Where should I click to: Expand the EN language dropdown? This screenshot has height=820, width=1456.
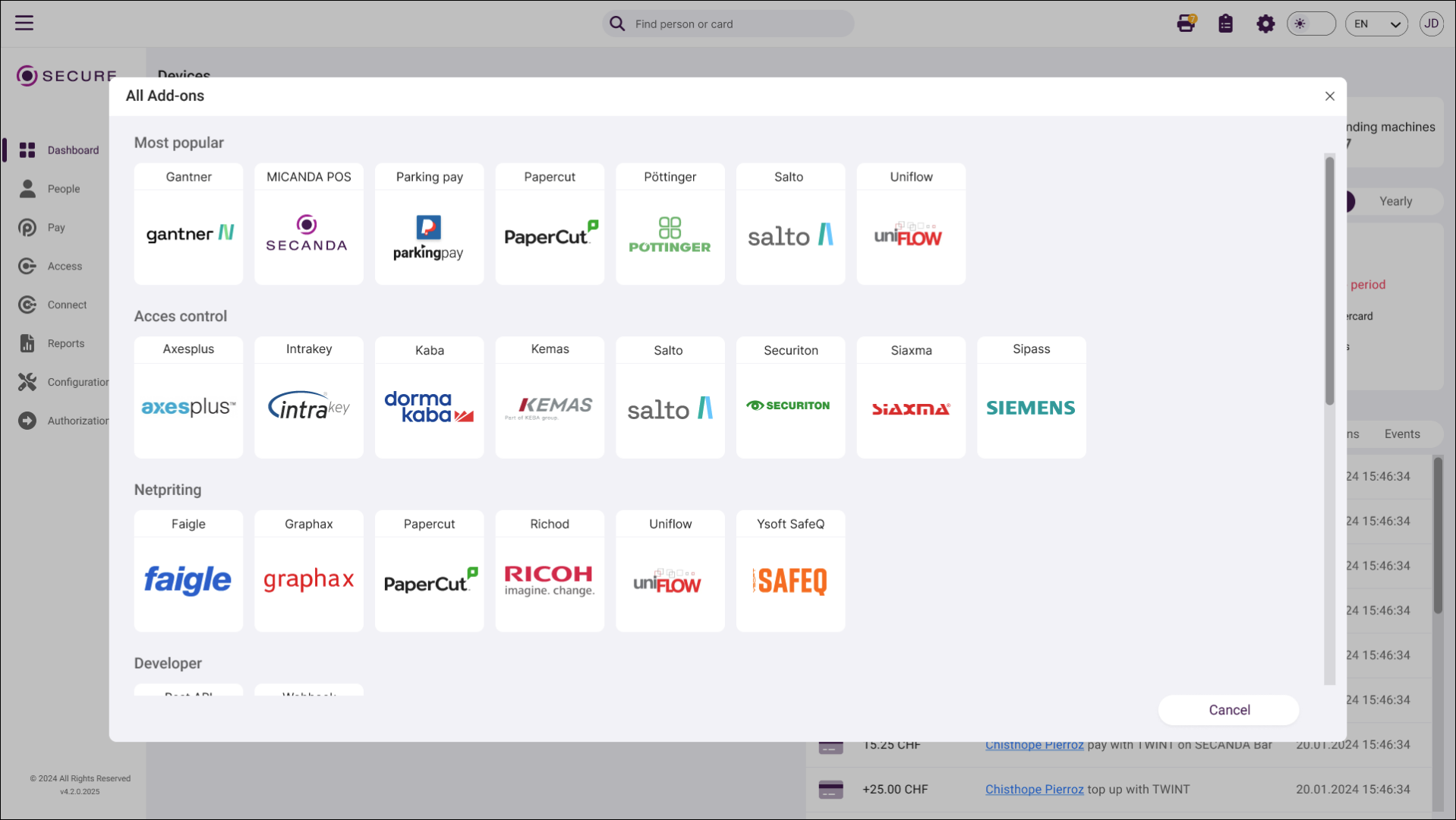pyautogui.click(x=1376, y=24)
